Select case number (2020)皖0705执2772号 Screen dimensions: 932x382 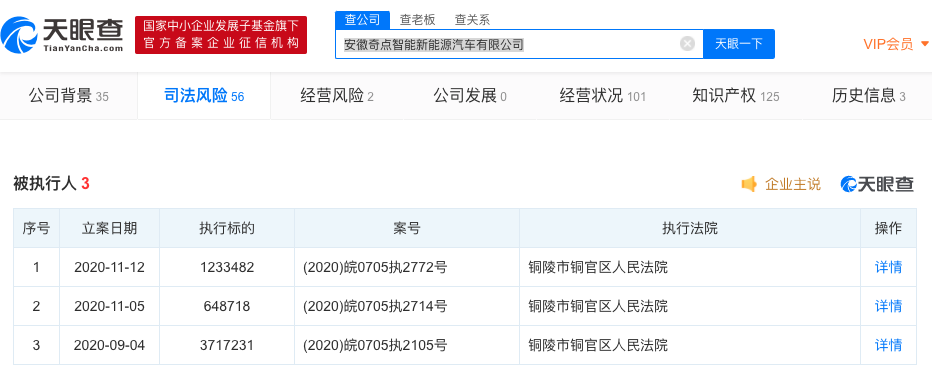[x=374, y=267]
